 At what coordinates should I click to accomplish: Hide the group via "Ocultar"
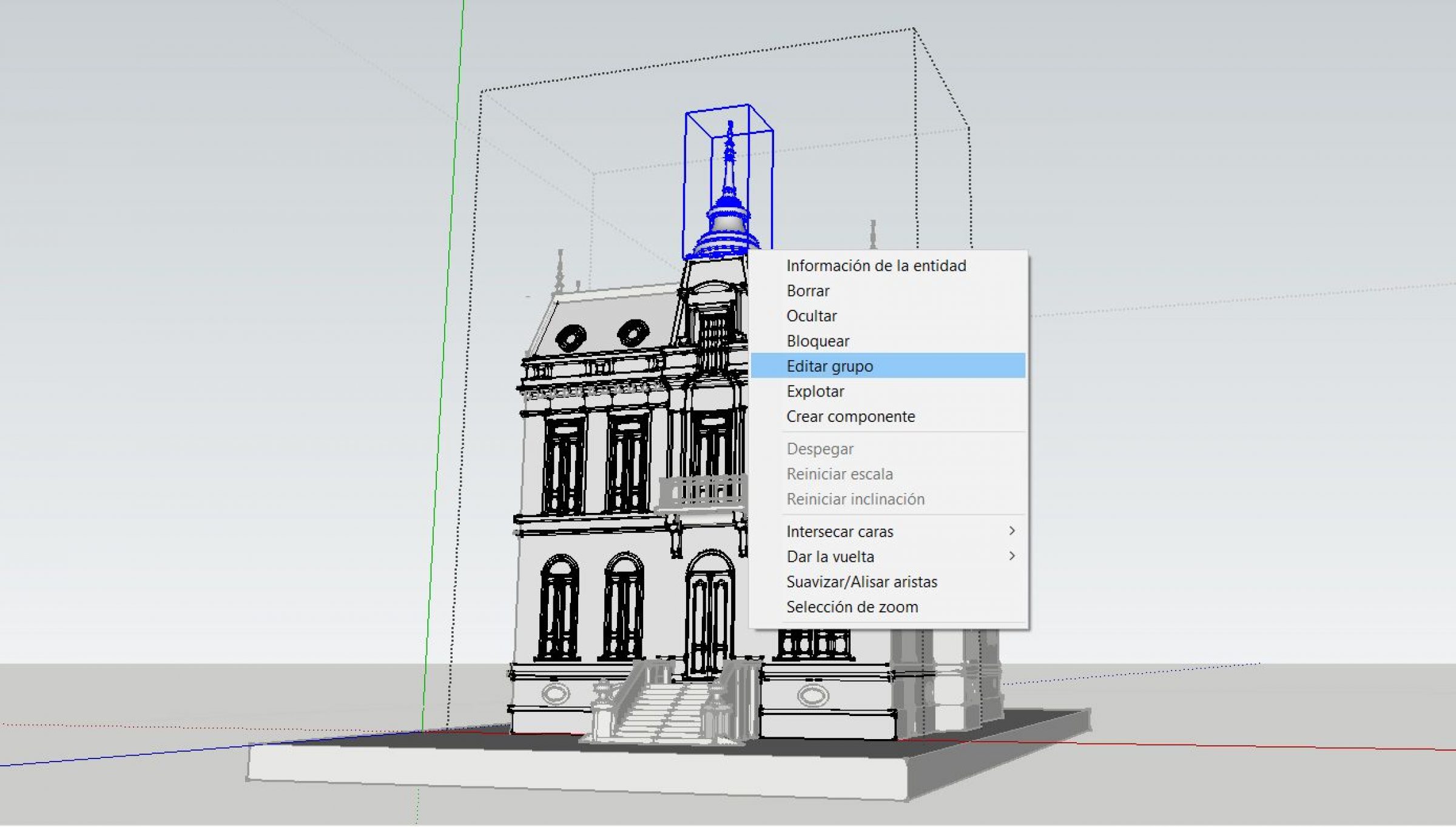point(812,316)
